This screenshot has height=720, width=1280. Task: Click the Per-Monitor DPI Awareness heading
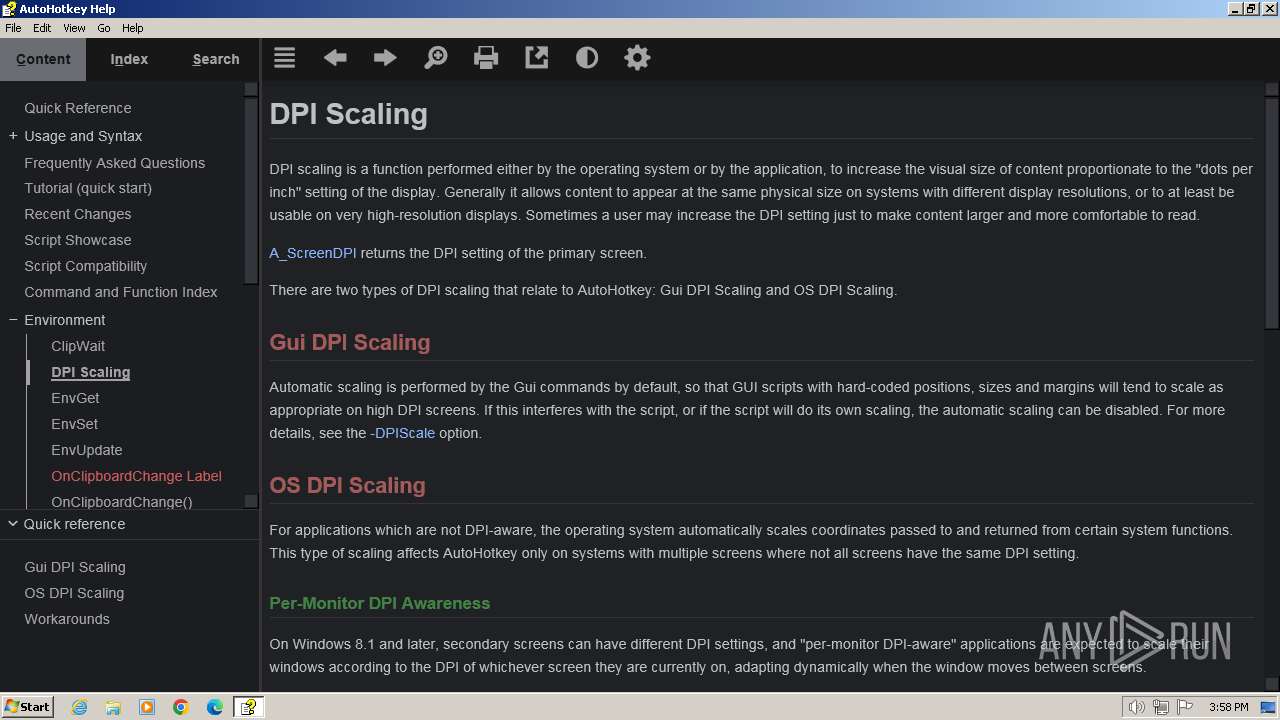click(x=380, y=603)
